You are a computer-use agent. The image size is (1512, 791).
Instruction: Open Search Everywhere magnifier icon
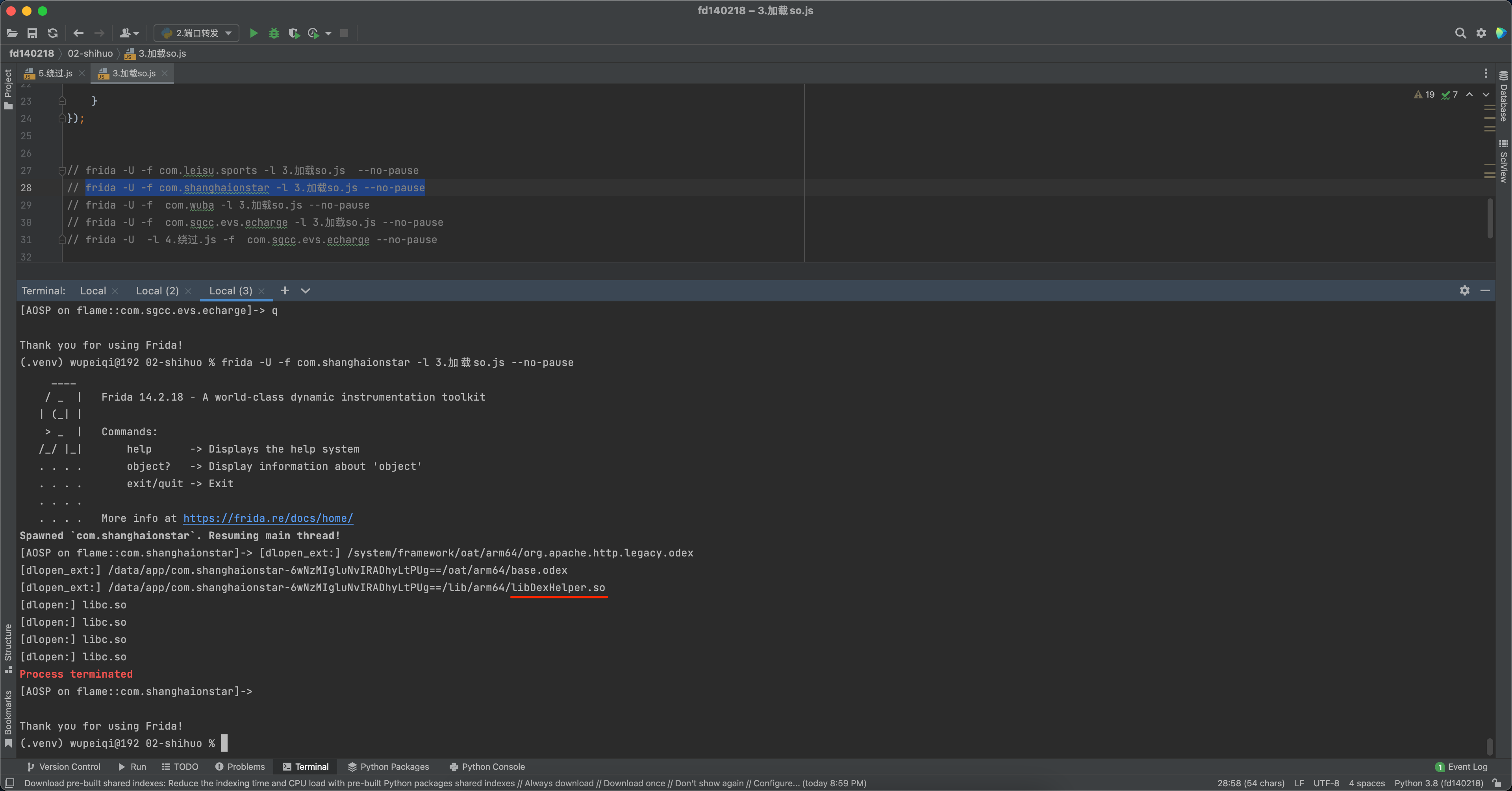[x=1460, y=33]
